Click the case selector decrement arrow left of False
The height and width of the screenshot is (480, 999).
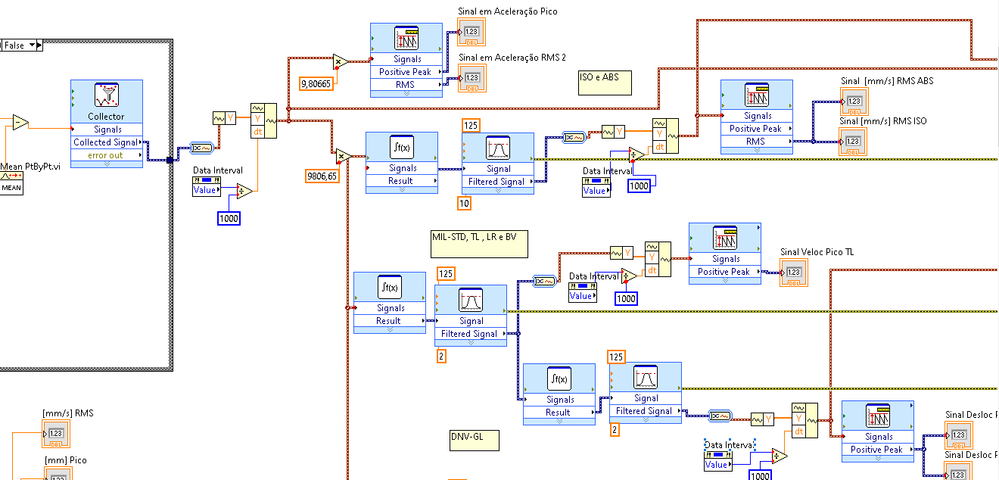tap(2, 45)
